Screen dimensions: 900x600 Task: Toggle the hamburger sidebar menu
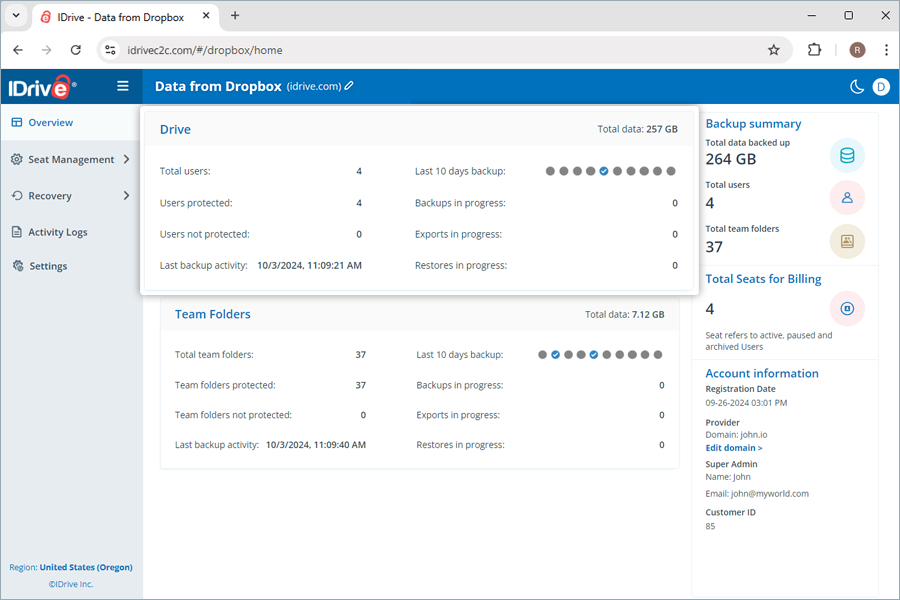[123, 86]
